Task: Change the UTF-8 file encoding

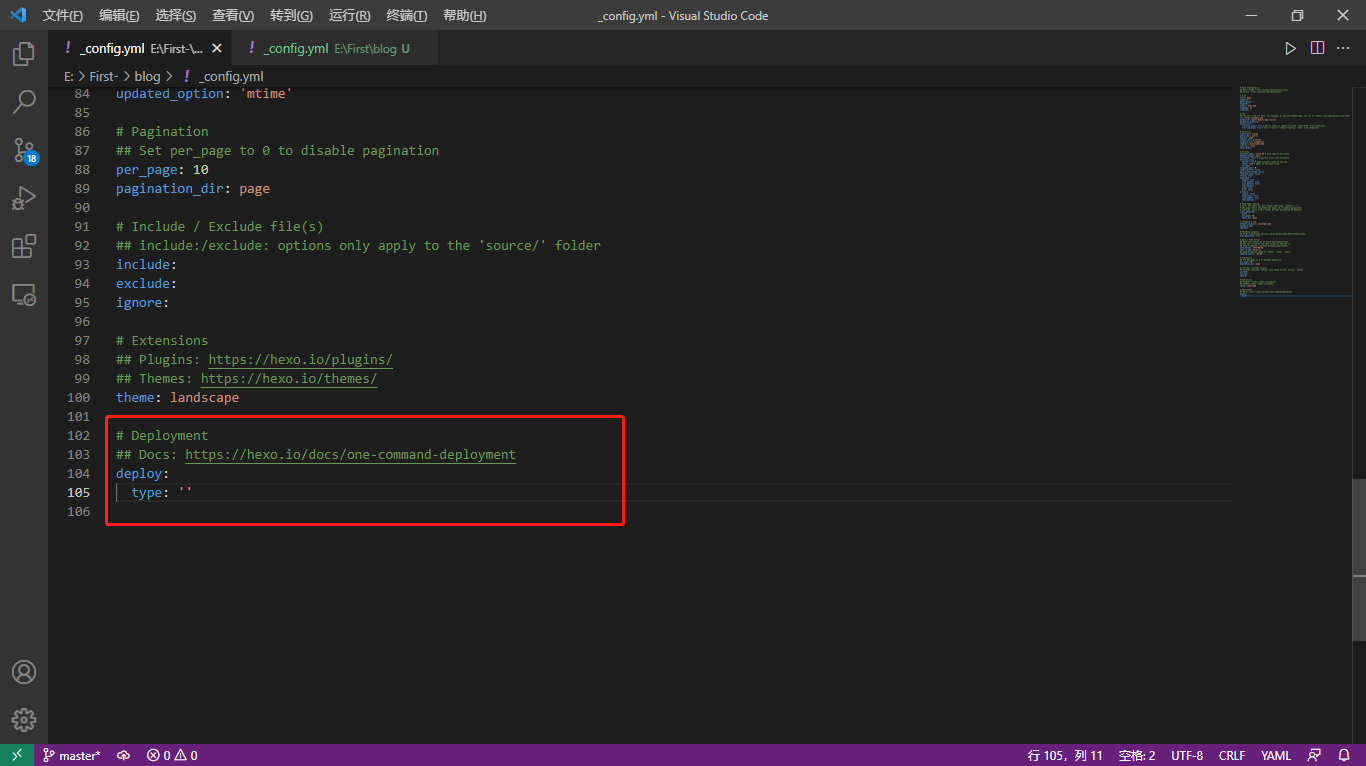Action: (1187, 755)
